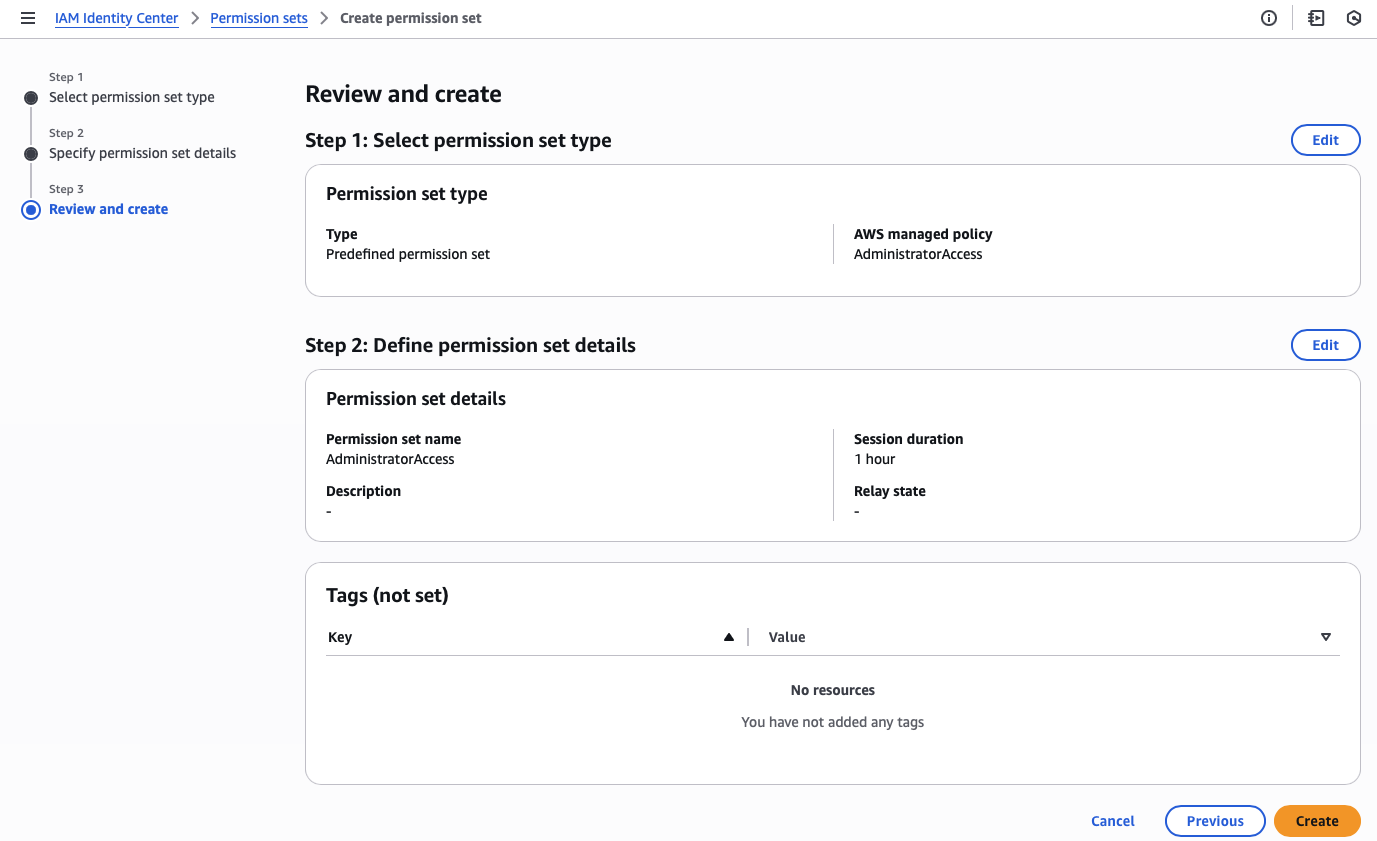Cancel the permission set creation
The image size is (1377, 841).
pos(1112,821)
